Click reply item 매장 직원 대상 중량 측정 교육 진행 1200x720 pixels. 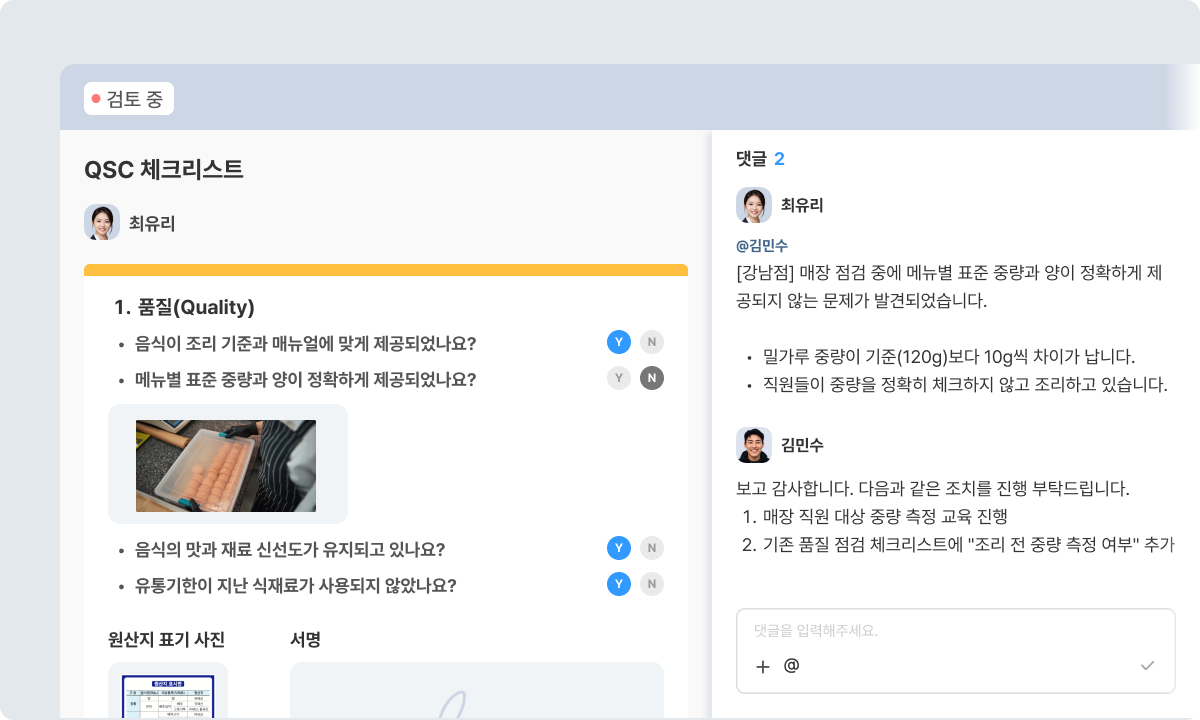coord(885,517)
